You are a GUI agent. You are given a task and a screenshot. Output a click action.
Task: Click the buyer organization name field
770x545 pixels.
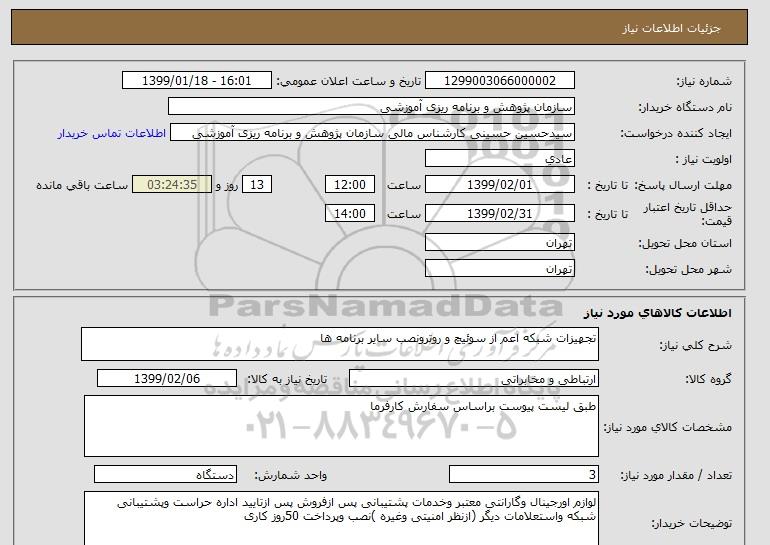[x=371, y=107]
